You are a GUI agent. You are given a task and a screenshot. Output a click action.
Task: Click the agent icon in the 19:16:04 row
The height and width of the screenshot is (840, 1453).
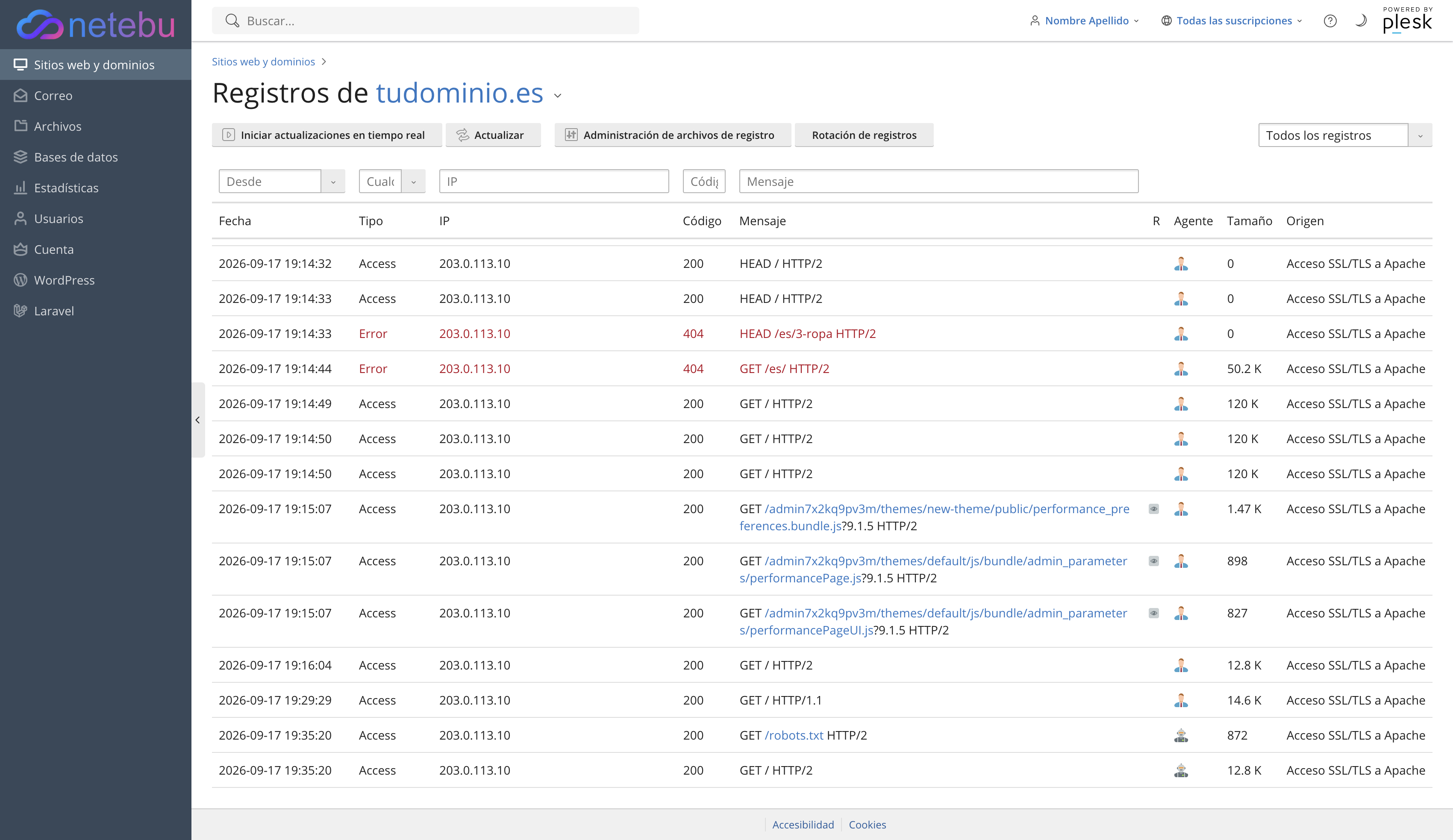tap(1181, 665)
